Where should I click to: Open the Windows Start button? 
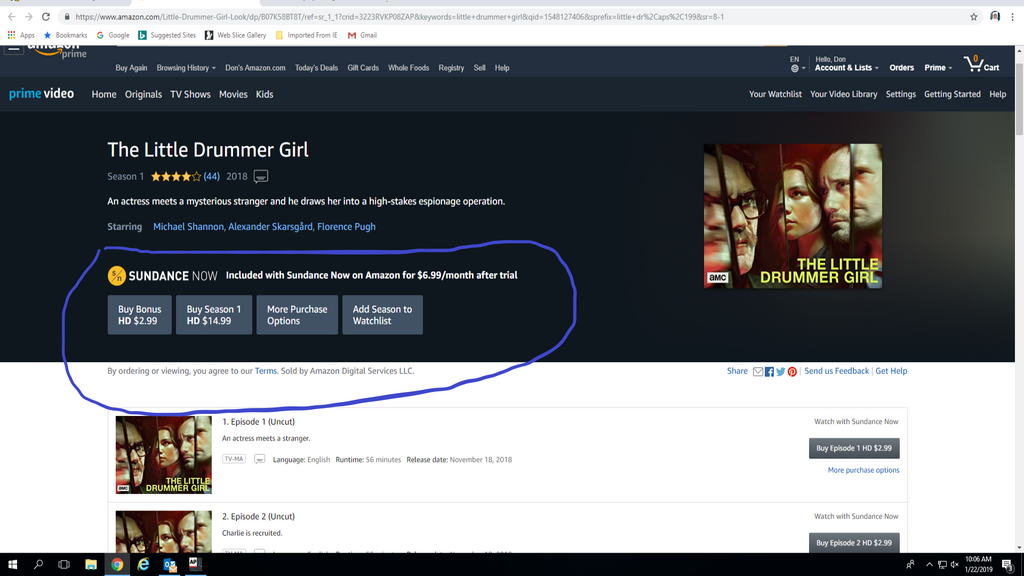coord(12,564)
